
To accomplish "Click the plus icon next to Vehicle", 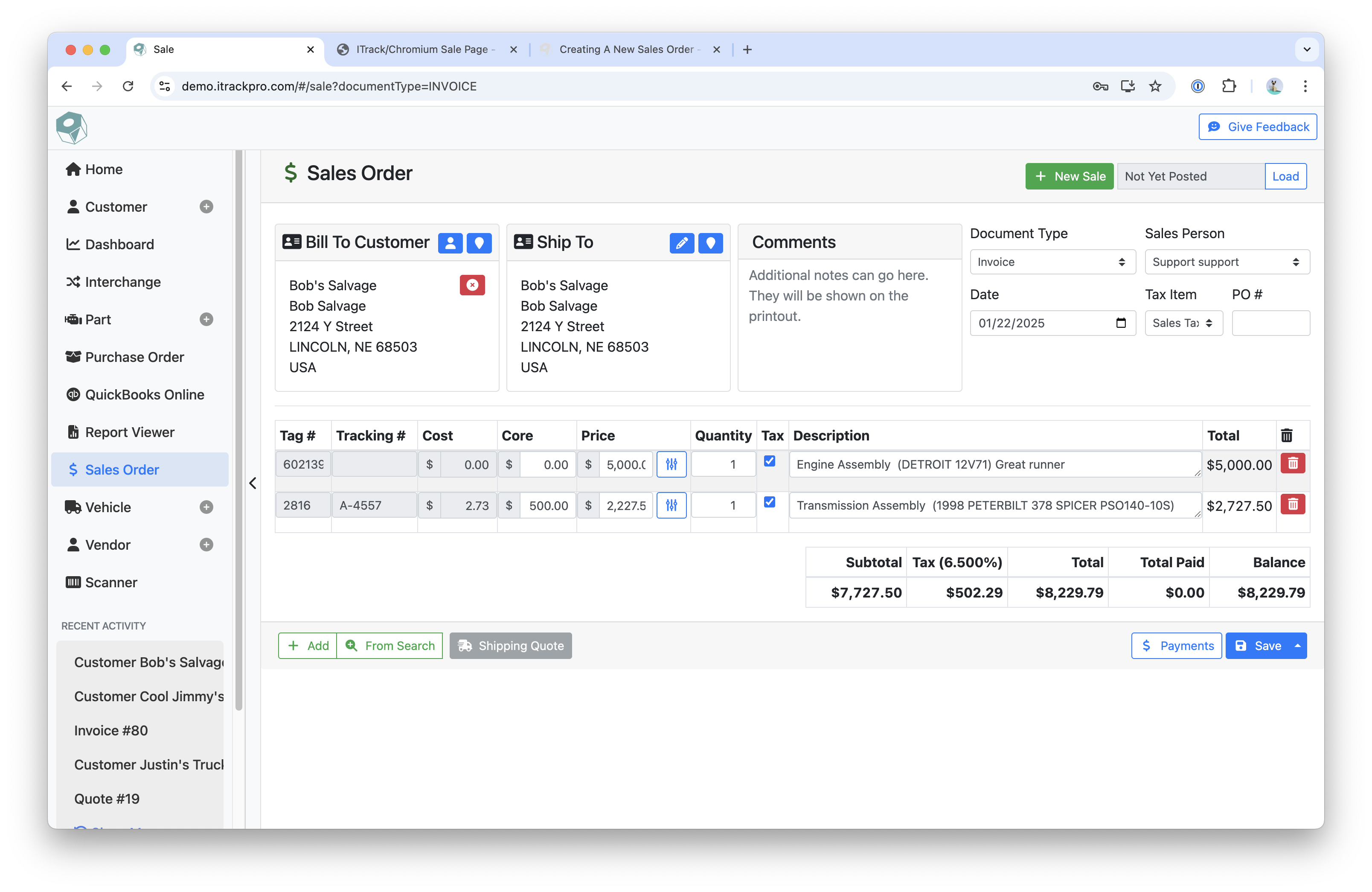I will 206,507.
